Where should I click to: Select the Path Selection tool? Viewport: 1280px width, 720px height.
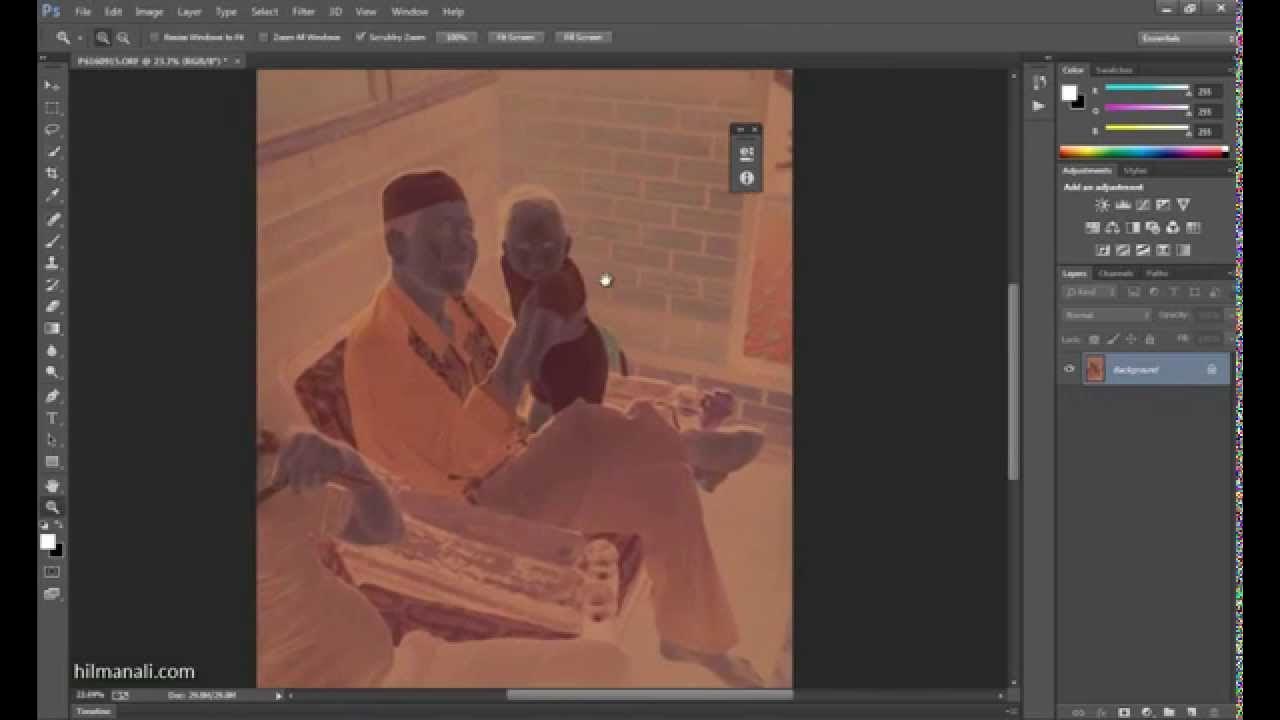coord(52,440)
